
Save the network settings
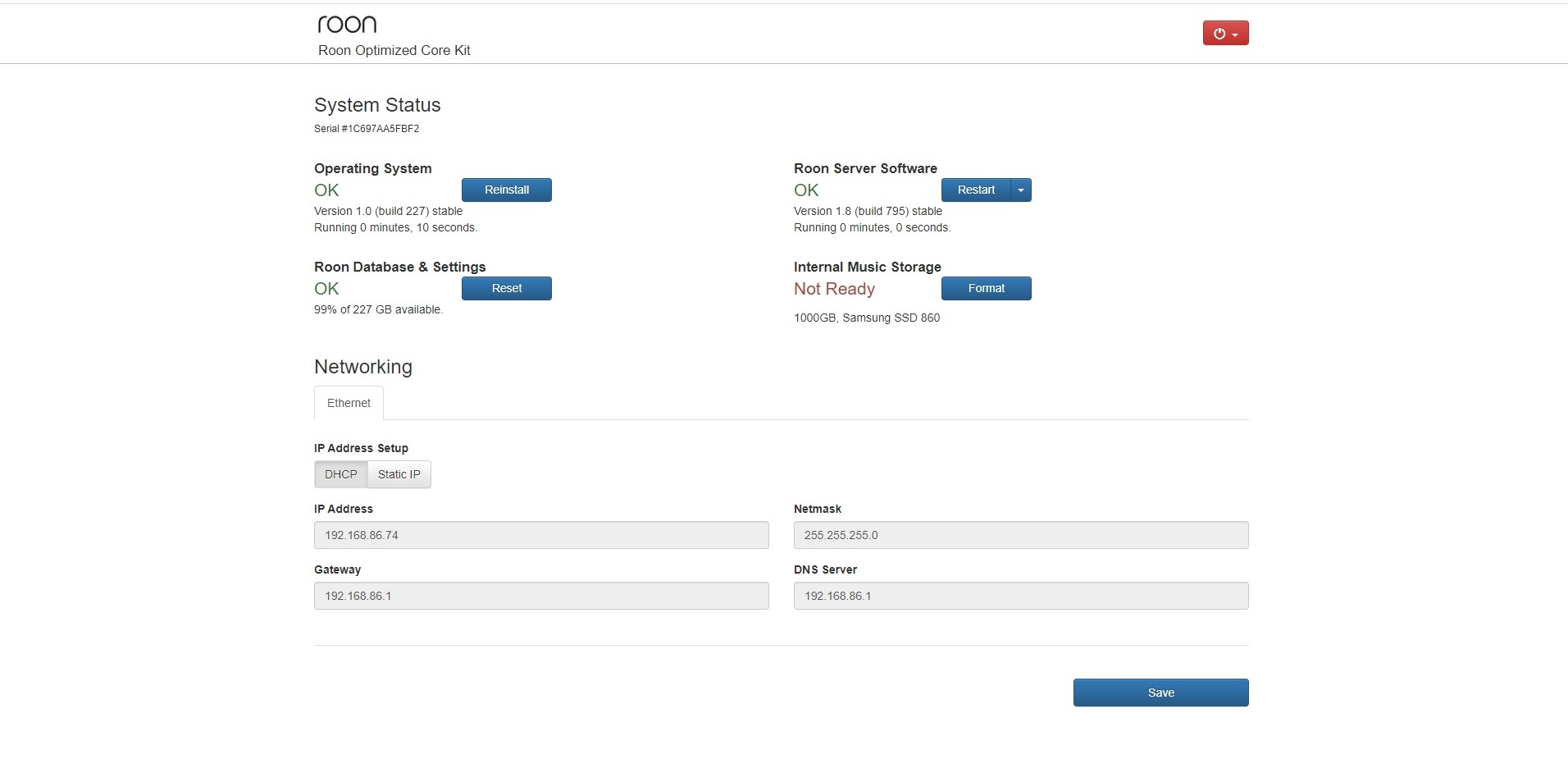tap(1161, 693)
